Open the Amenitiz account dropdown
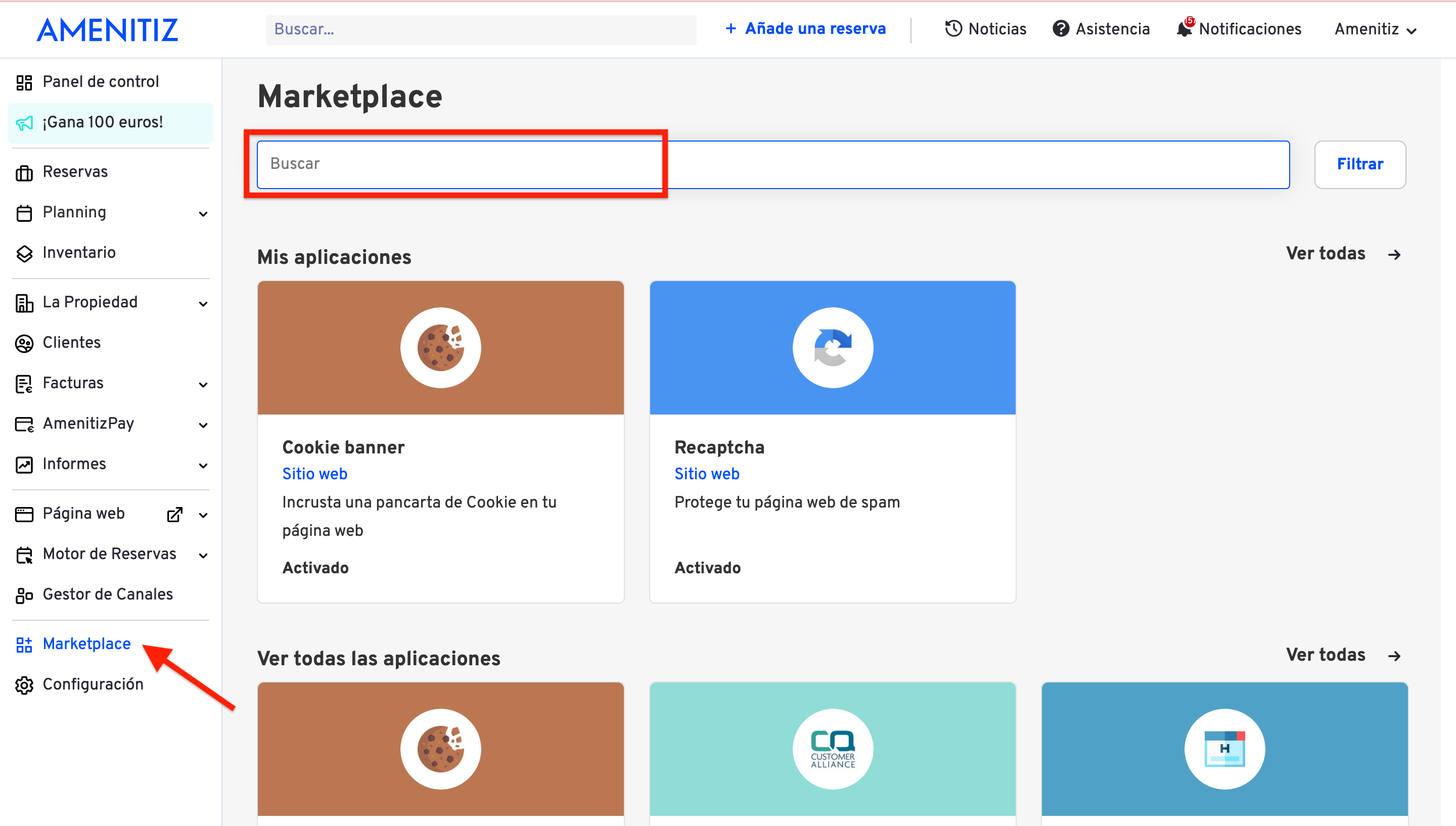Image resolution: width=1456 pixels, height=826 pixels. click(x=1376, y=29)
